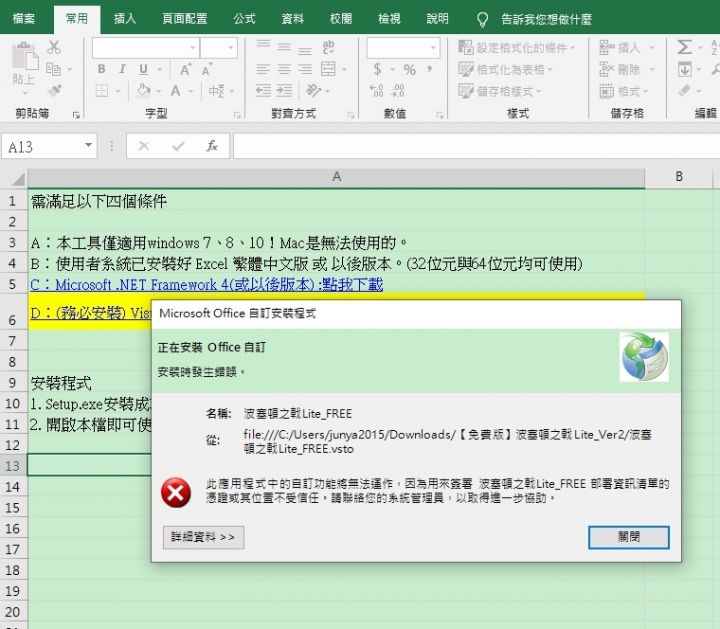Select column A header
The width and height of the screenshot is (720, 629).
click(x=336, y=177)
